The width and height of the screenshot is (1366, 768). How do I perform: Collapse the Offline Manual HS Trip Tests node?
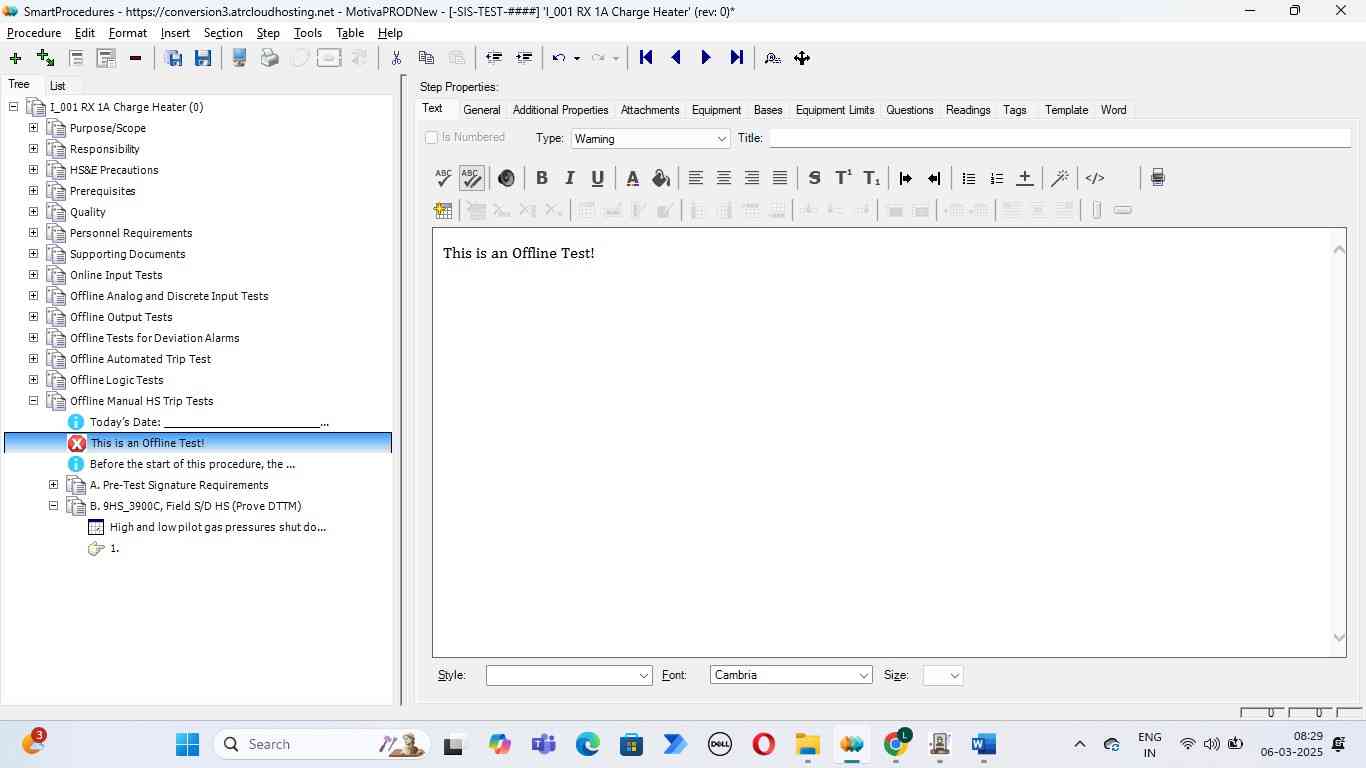click(x=33, y=401)
